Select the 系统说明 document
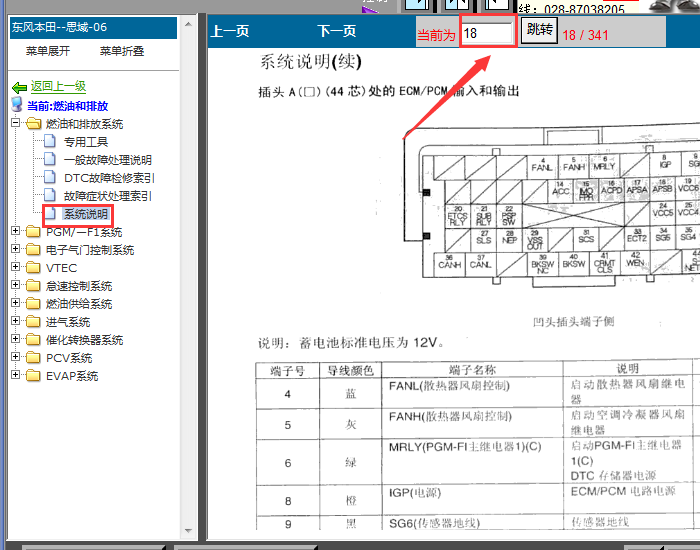This screenshot has width=700, height=550. click(x=86, y=214)
